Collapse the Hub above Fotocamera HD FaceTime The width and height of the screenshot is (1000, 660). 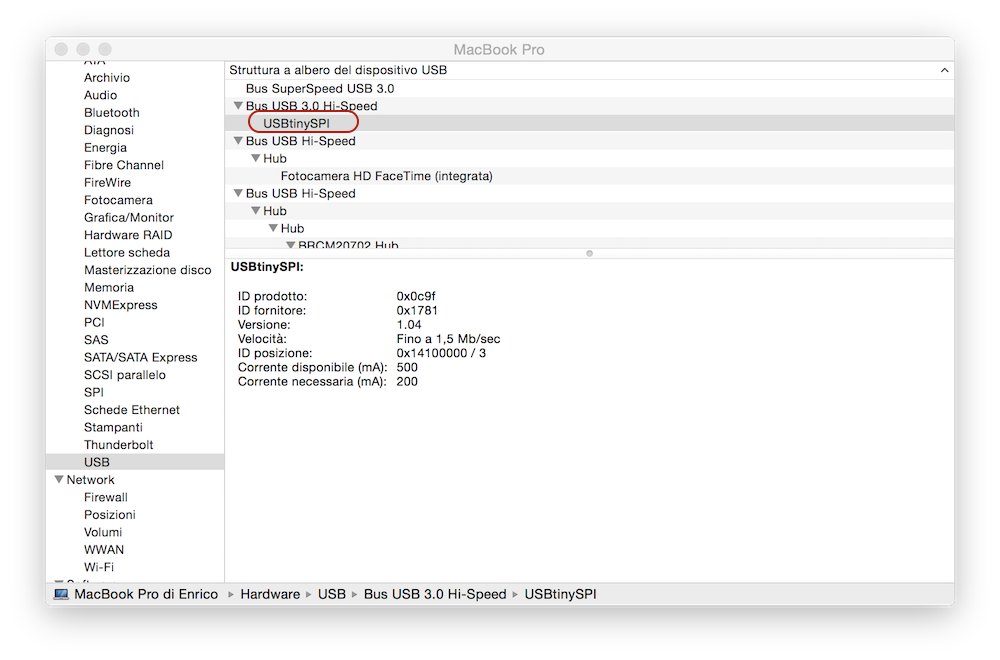pos(256,158)
